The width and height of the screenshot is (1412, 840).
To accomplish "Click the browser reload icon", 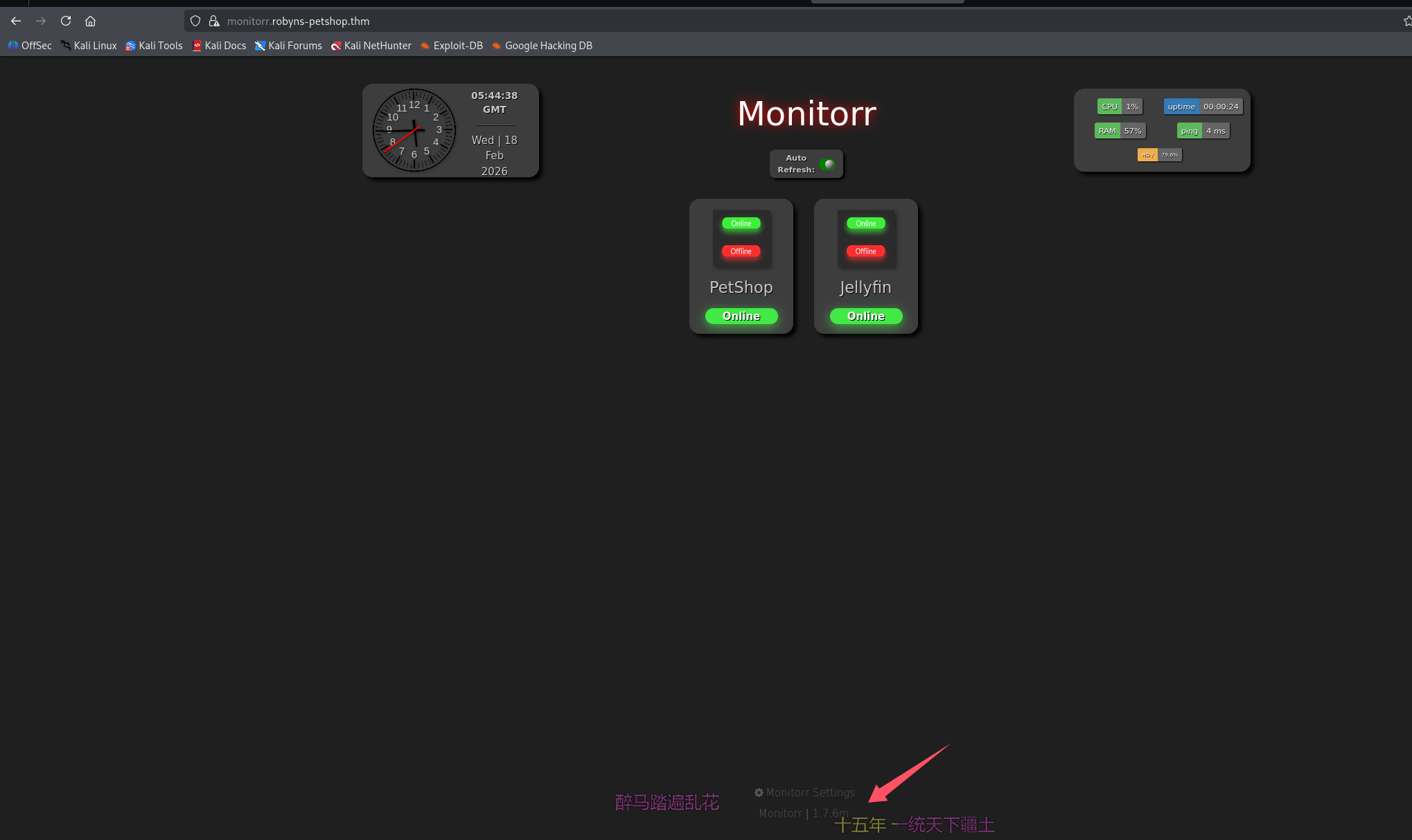I will coord(66,21).
